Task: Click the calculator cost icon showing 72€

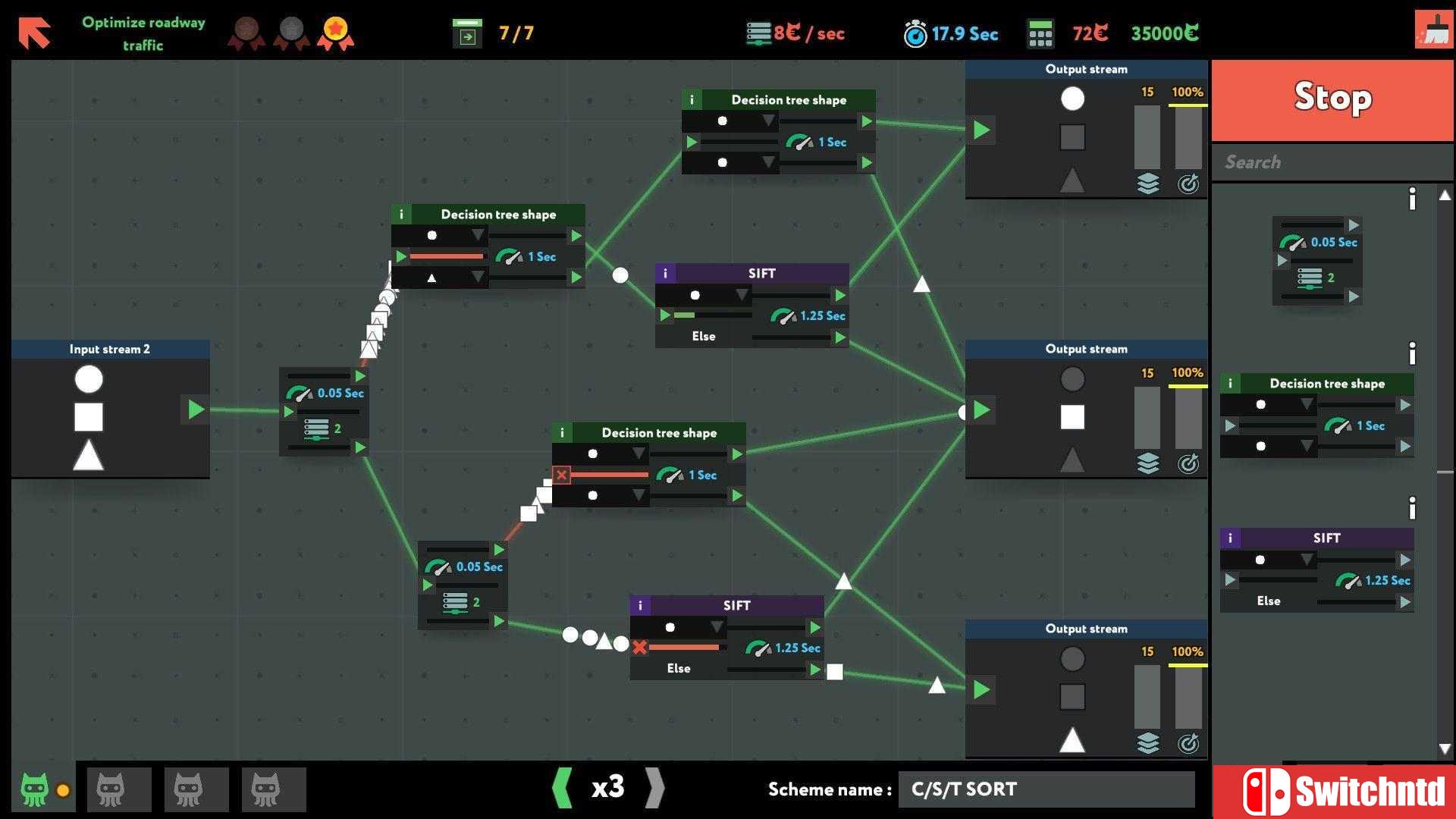Action: (1041, 33)
